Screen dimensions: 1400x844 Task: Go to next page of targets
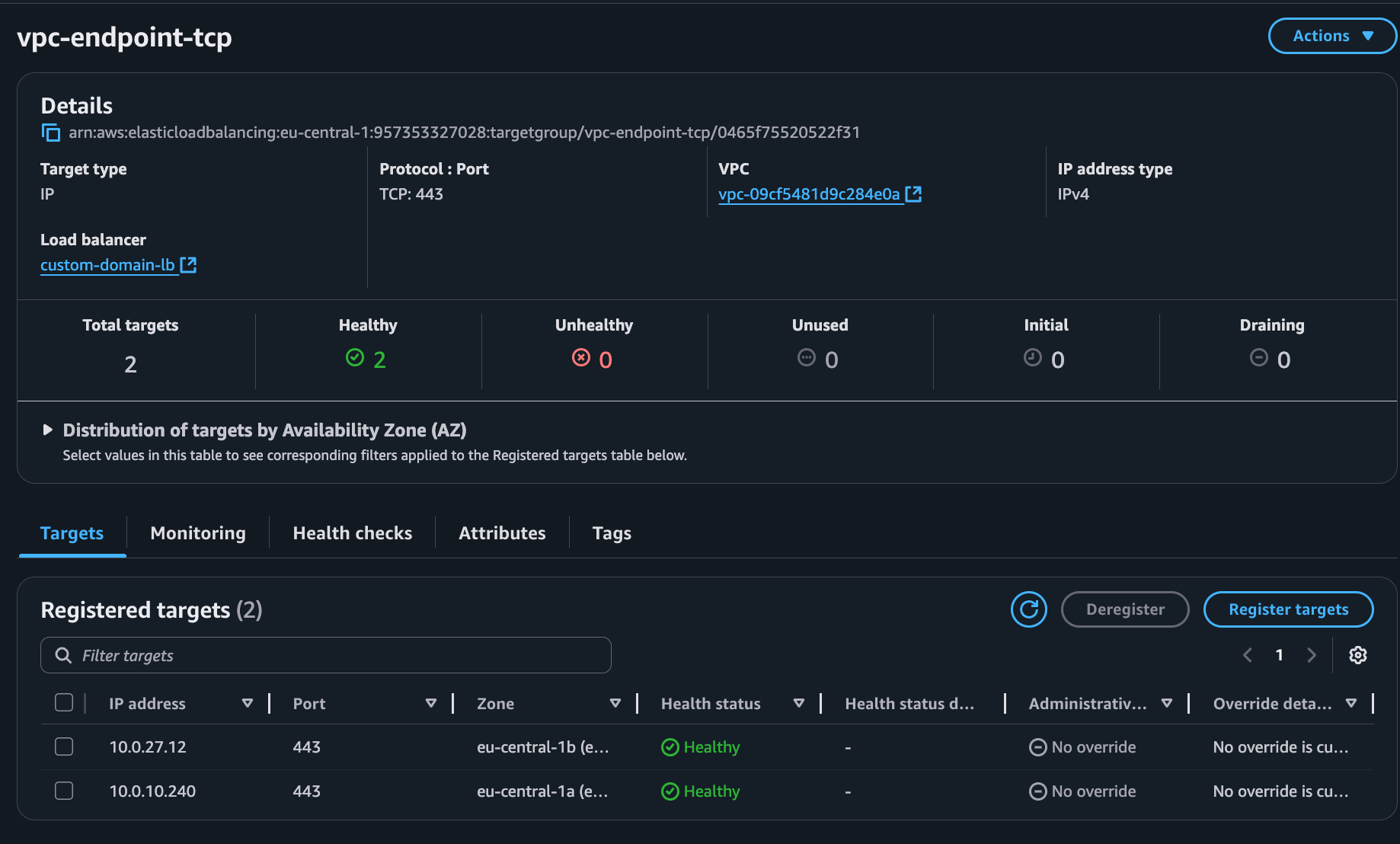[1311, 655]
